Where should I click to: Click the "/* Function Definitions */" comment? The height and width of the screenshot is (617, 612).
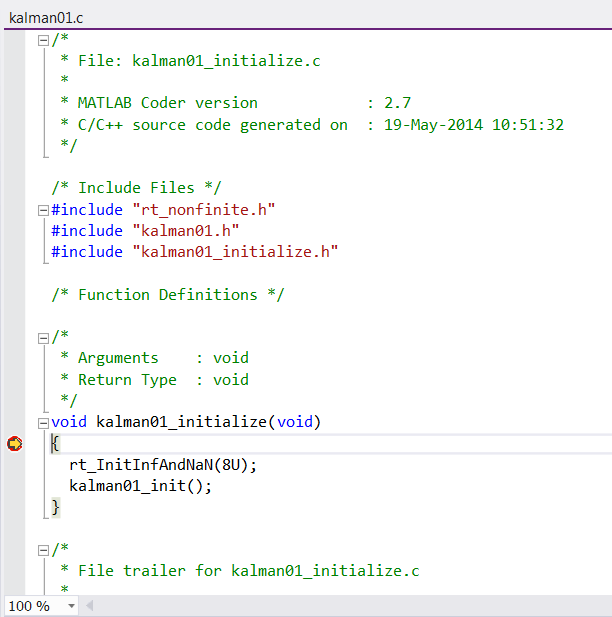click(x=168, y=295)
